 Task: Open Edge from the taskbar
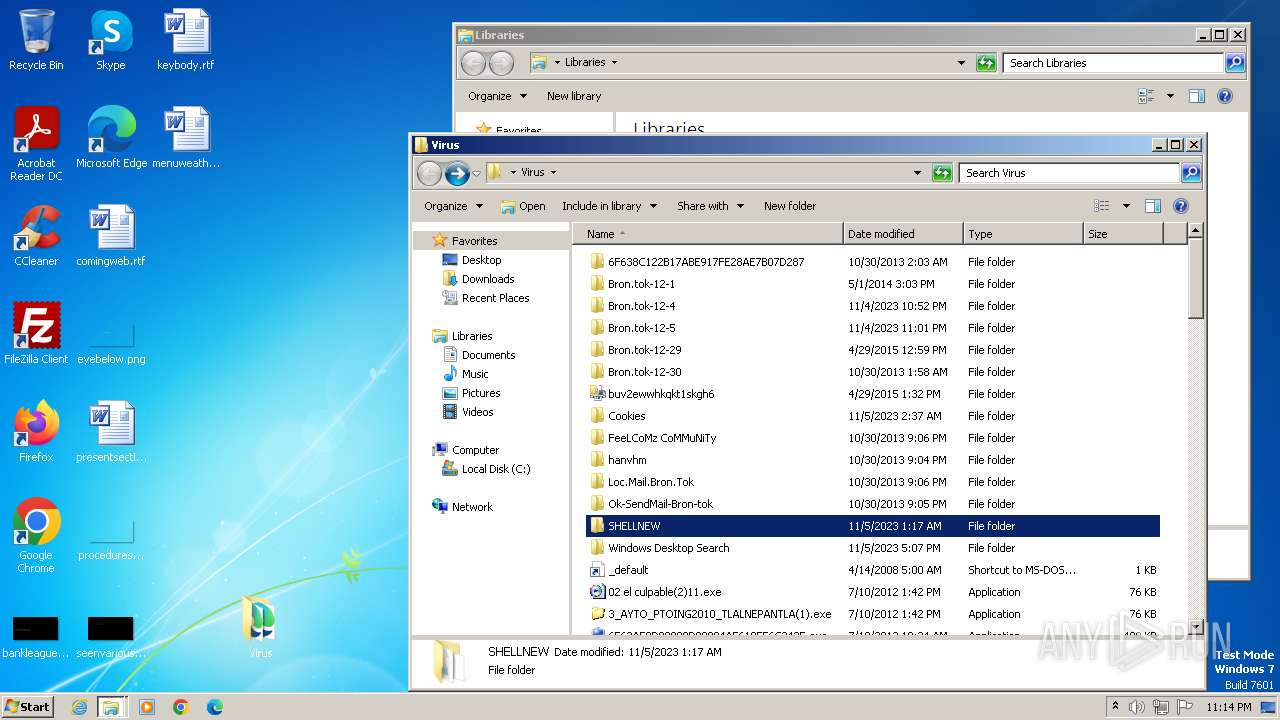pyautogui.click(x=214, y=707)
